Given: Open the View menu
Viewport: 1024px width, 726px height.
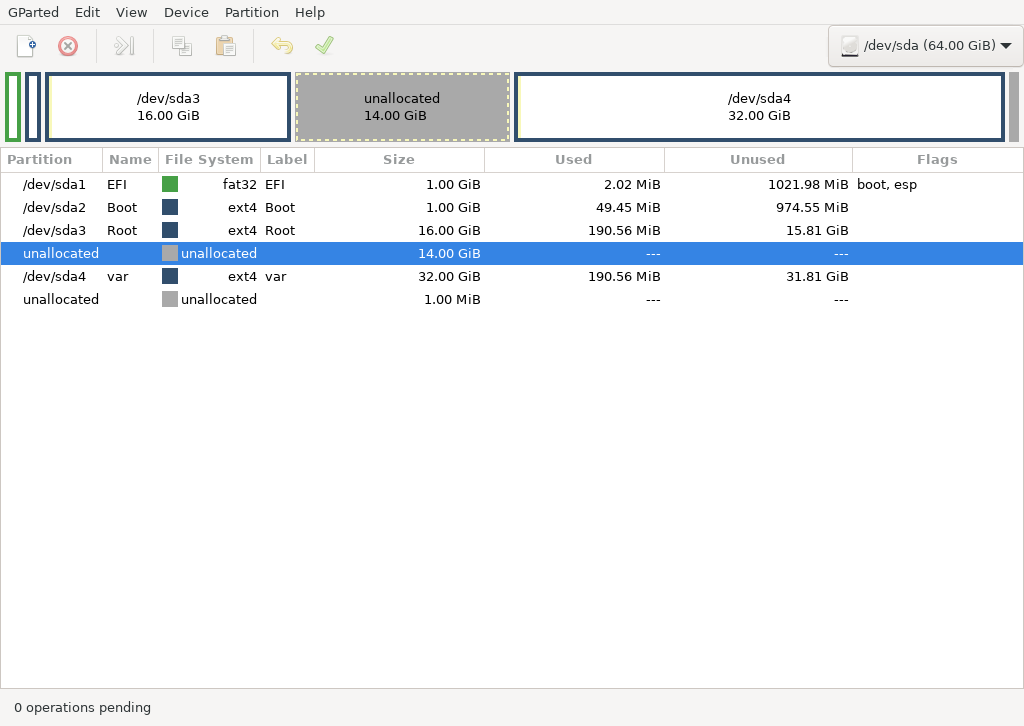Looking at the screenshot, I should [x=131, y=12].
